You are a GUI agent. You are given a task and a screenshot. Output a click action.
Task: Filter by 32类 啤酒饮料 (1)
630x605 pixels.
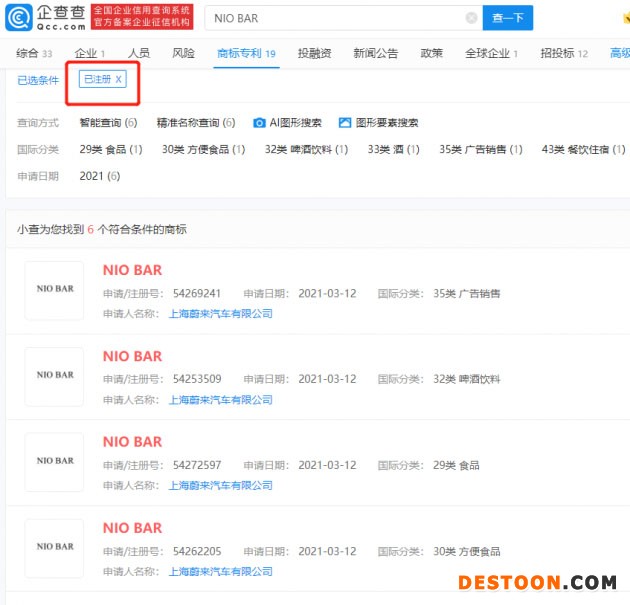click(306, 149)
